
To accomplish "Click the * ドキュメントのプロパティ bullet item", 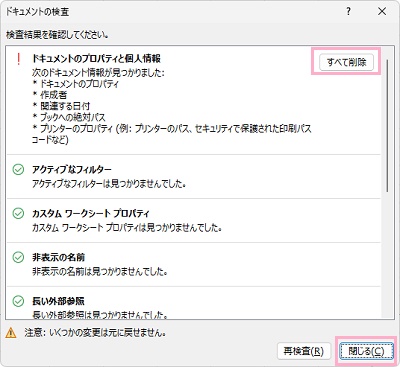I will (75, 84).
